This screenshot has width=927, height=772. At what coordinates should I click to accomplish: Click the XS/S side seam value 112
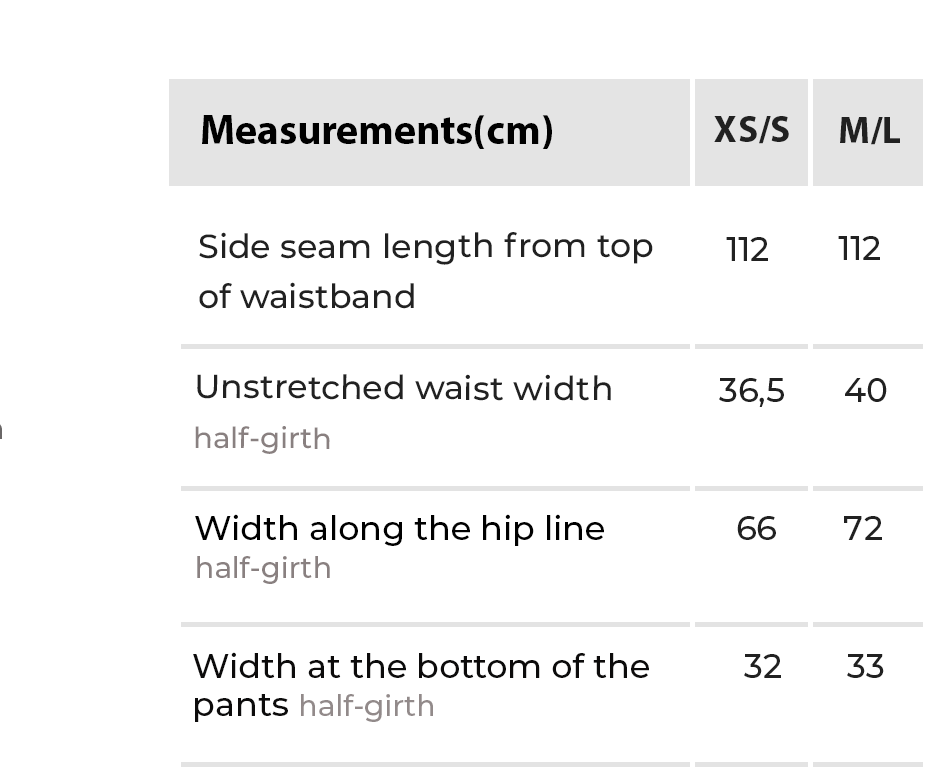747,249
